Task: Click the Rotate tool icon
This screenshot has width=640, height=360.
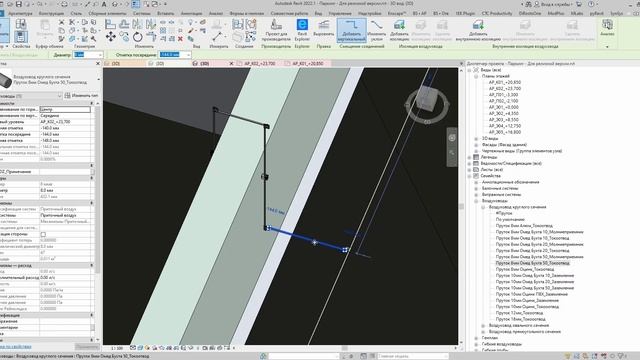Action: [138, 37]
